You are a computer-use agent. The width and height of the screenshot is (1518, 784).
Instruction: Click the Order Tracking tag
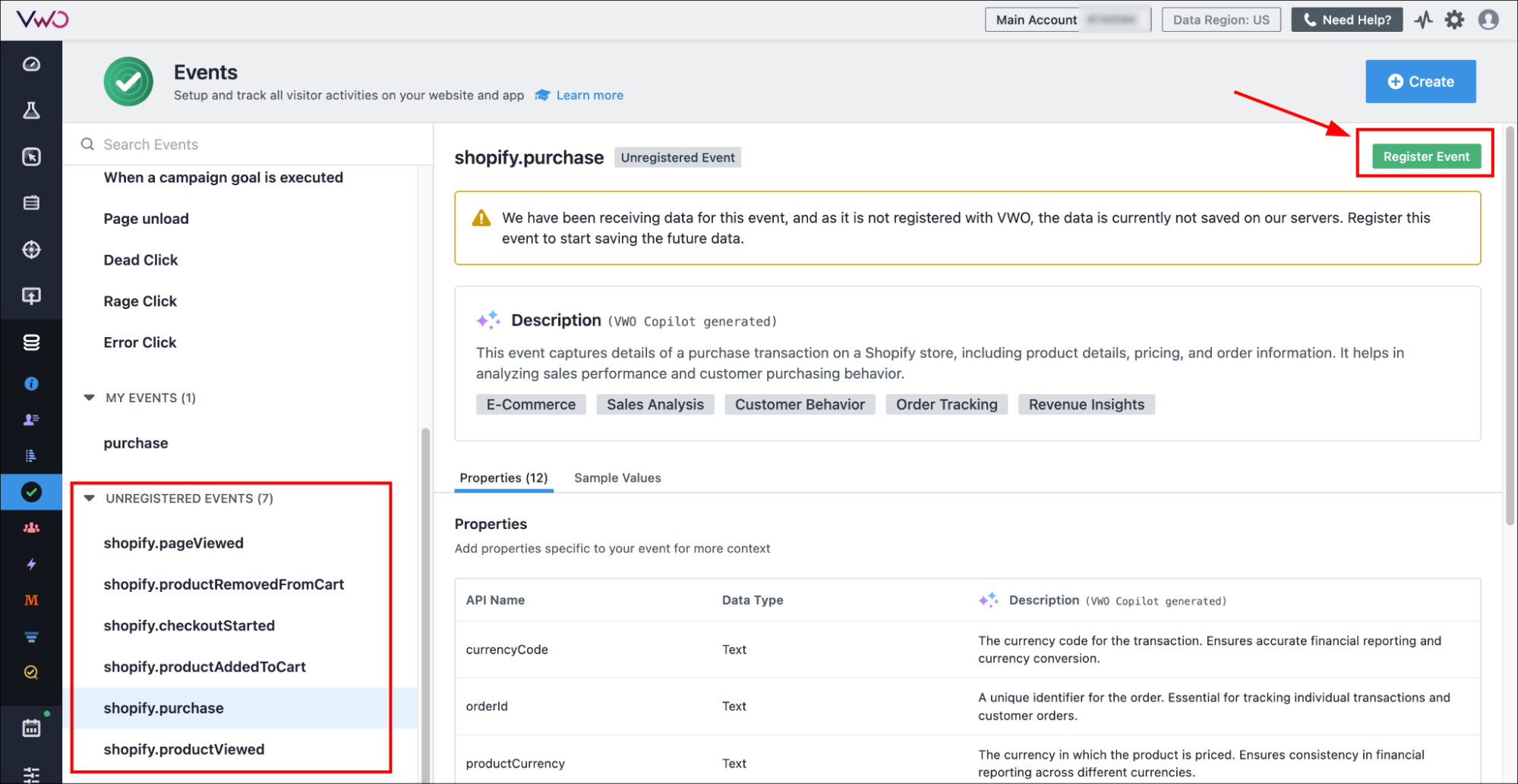pos(946,405)
